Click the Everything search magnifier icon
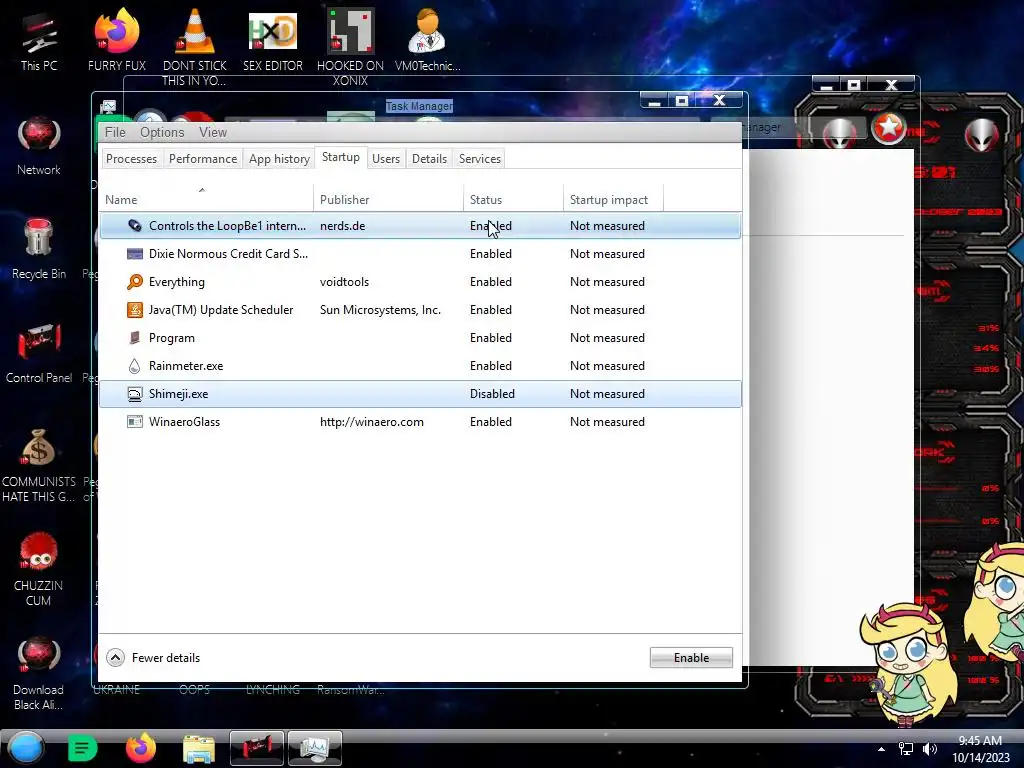Screen dimensions: 1024x768 pyautogui.click(x=135, y=281)
